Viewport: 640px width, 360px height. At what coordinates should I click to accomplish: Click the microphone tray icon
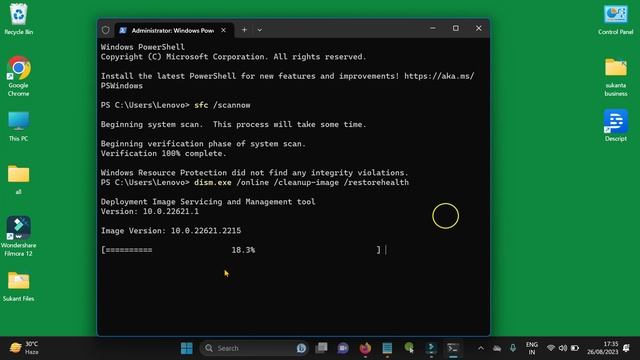coord(513,348)
